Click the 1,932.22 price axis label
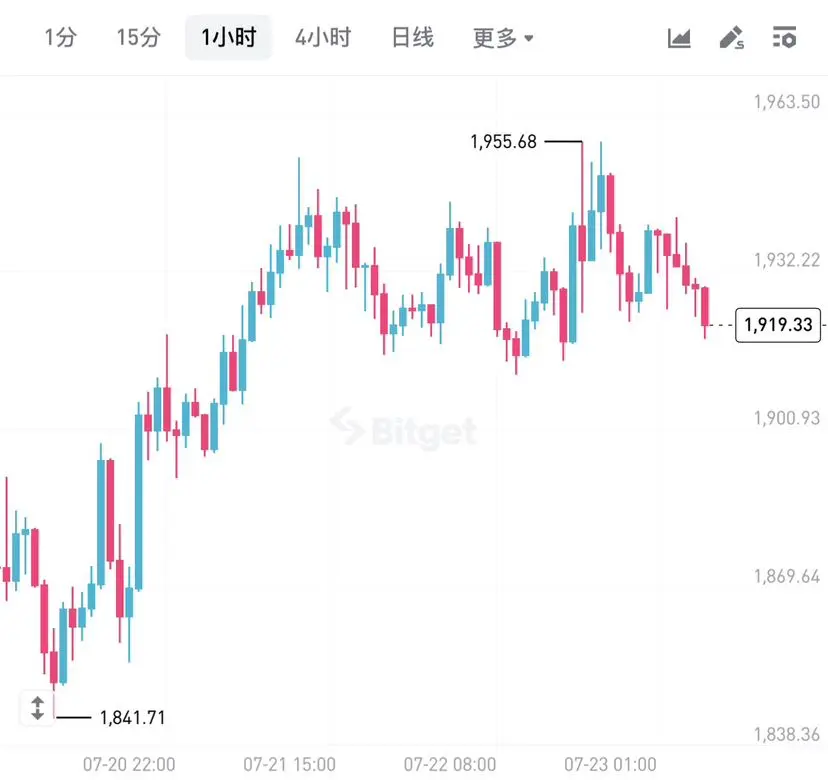Viewport: 828px width, 780px height. click(787, 260)
